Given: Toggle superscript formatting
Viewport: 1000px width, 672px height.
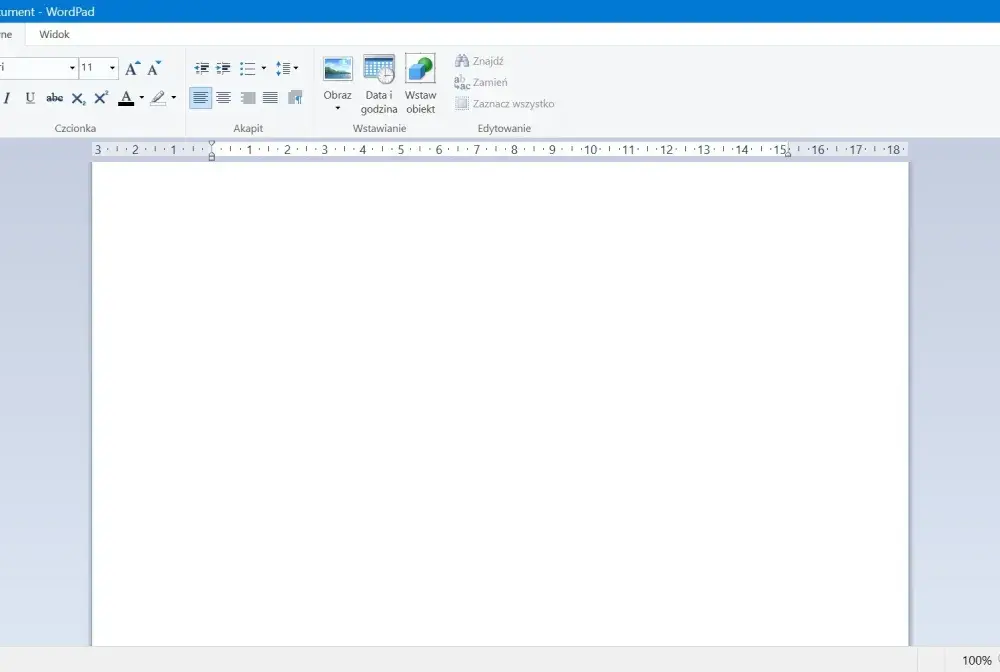Looking at the screenshot, I should click(x=101, y=98).
